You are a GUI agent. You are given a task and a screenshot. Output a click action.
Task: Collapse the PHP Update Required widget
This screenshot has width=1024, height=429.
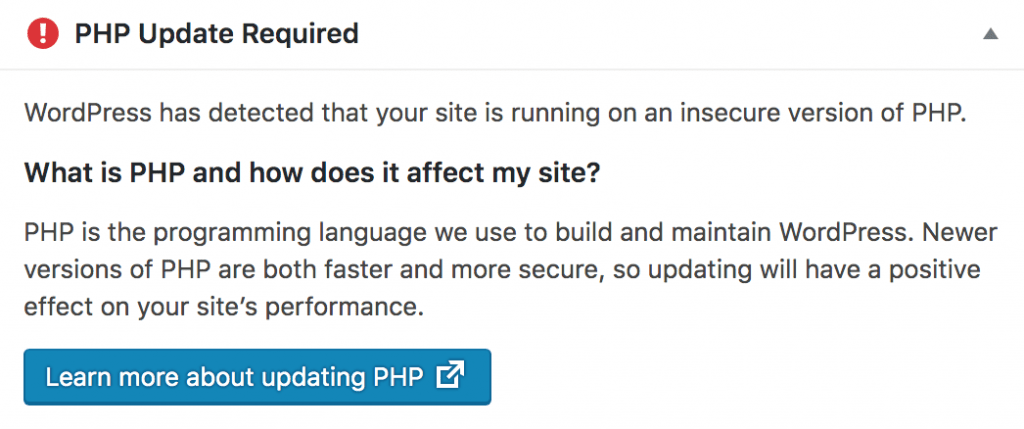990,34
